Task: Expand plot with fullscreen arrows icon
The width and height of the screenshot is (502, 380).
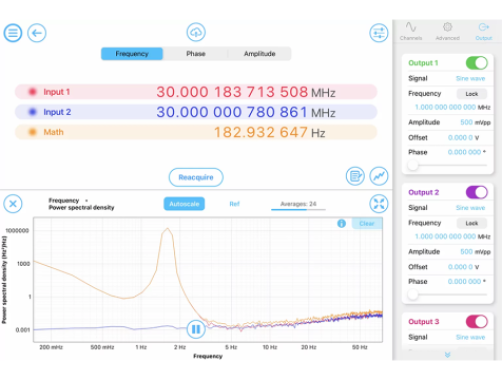Action: [379, 203]
